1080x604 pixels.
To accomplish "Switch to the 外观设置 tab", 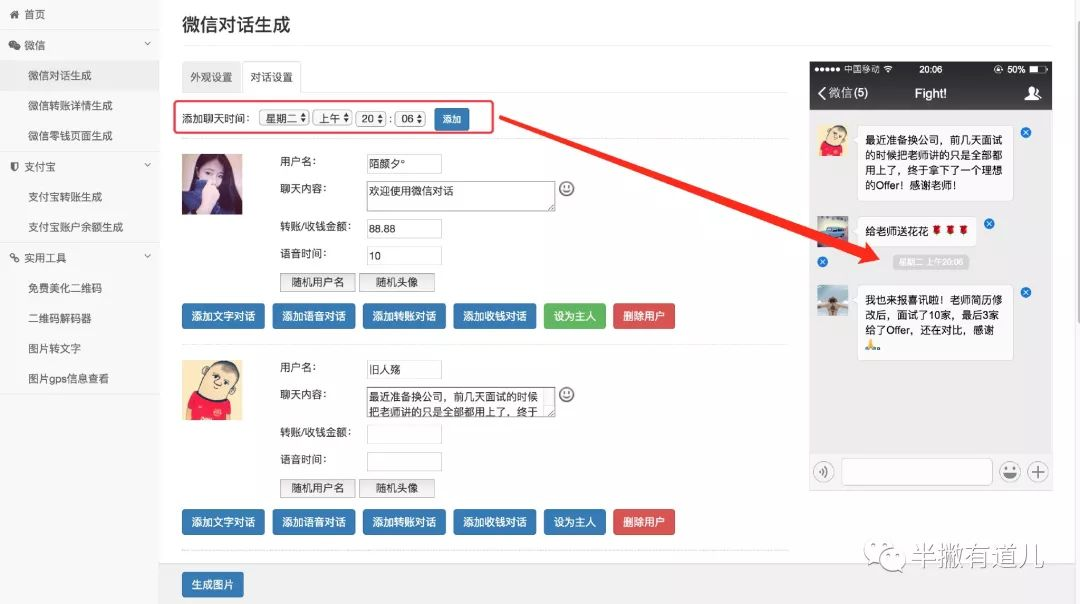I will coord(211,77).
